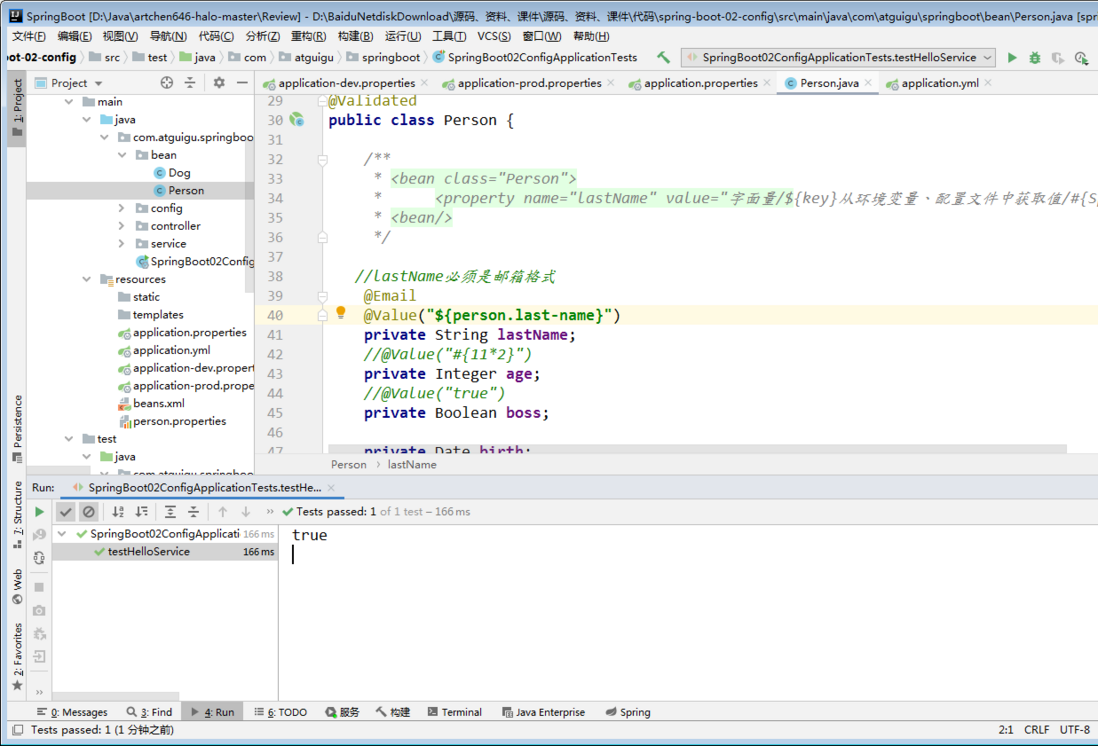Collapse the bean package

[x=122, y=155]
